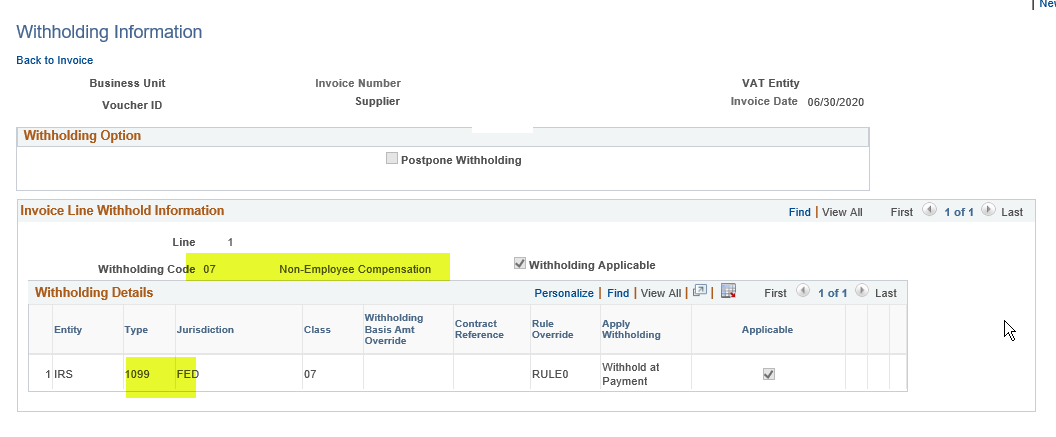
Task: Click First in Invoice Line Withhold Information
Action: tap(901, 212)
